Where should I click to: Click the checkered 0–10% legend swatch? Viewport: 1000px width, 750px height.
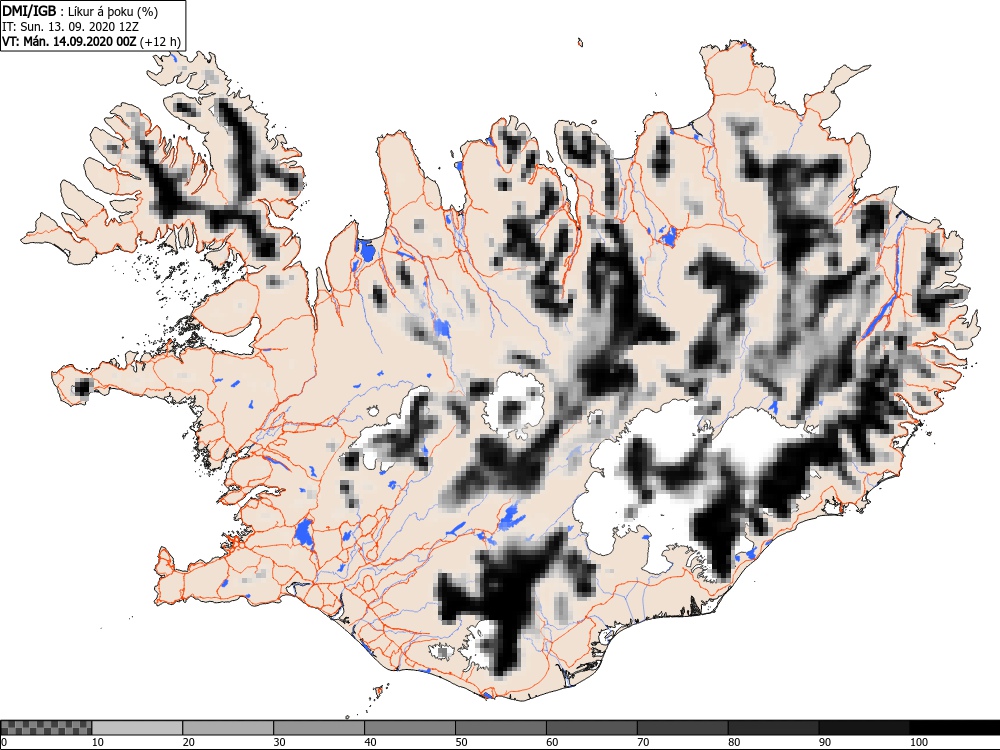46,728
